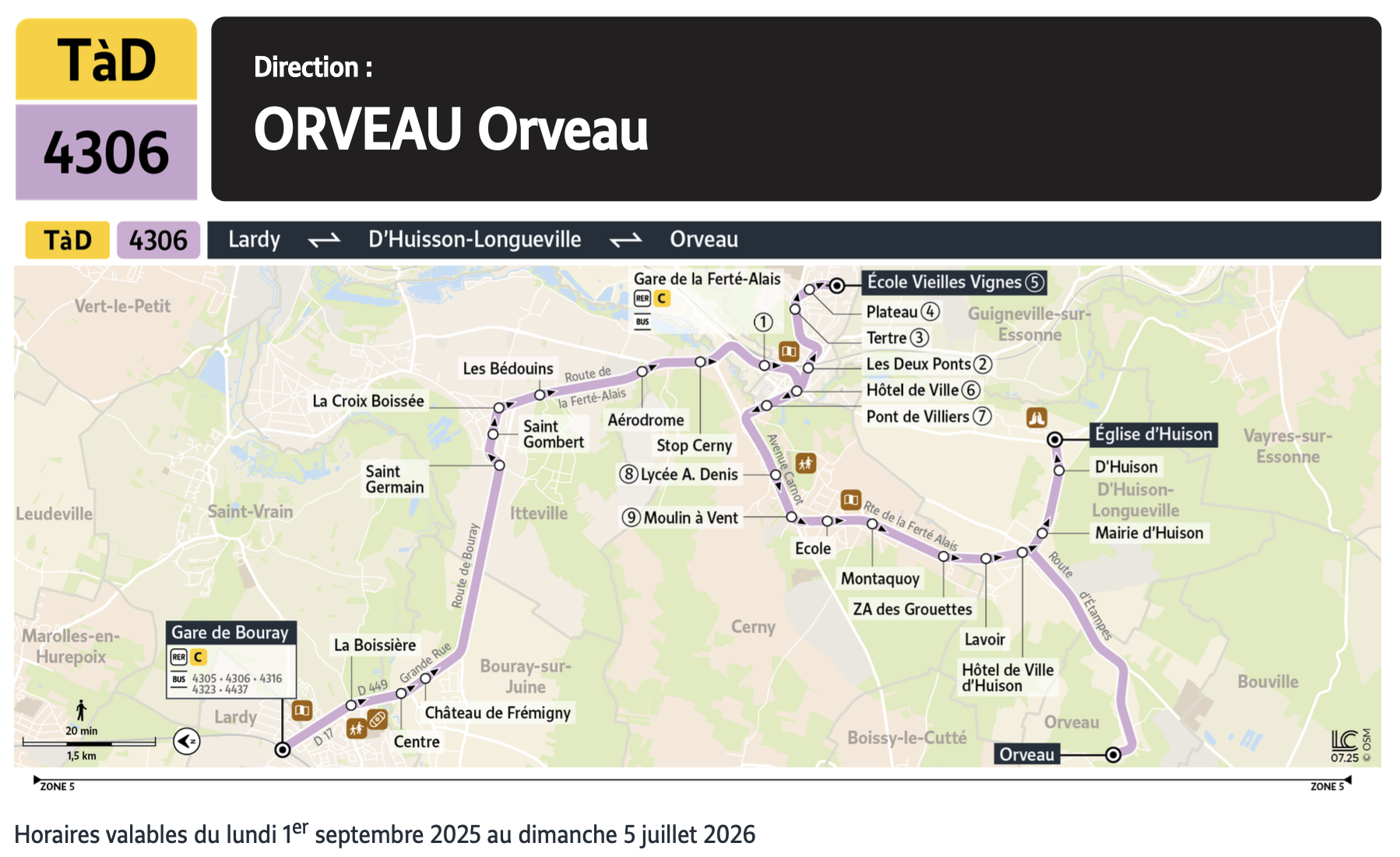The image size is (1400, 857).
Task: Click the Aérodrome stop label
Action: [x=645, y=420]
